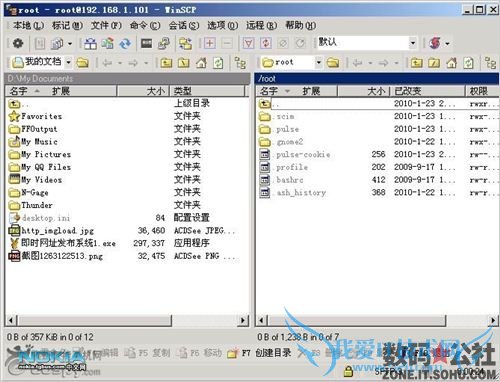Select the Thunder folder

(31, 205)
